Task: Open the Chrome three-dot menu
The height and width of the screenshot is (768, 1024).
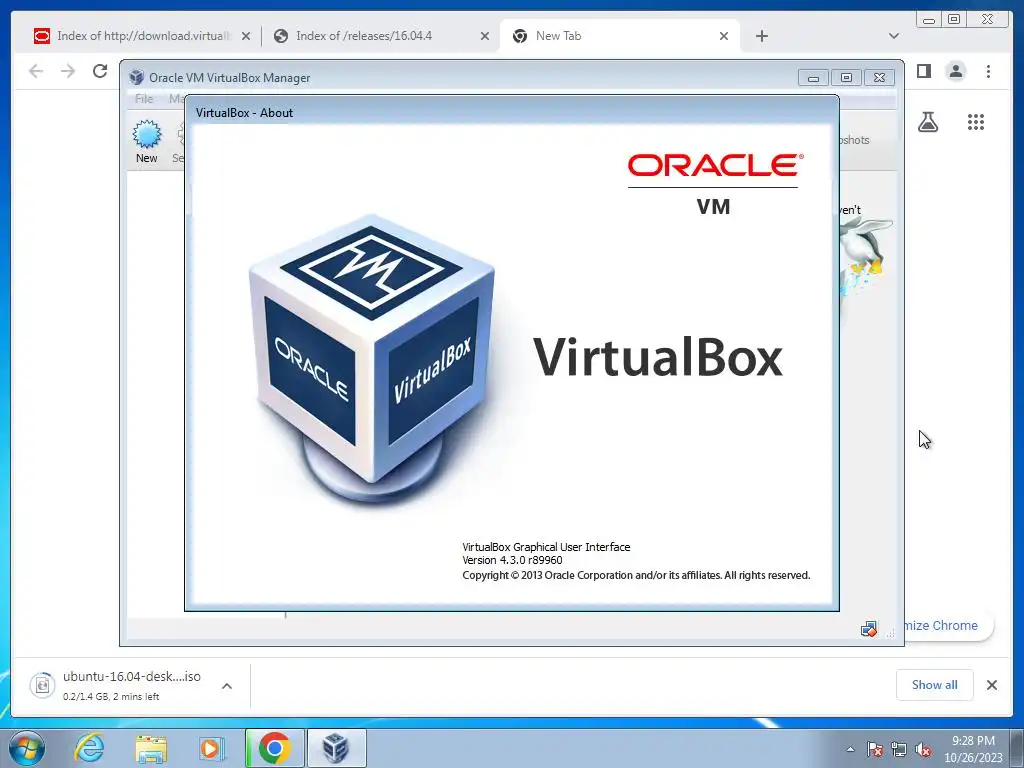Action: coord(988,71)
